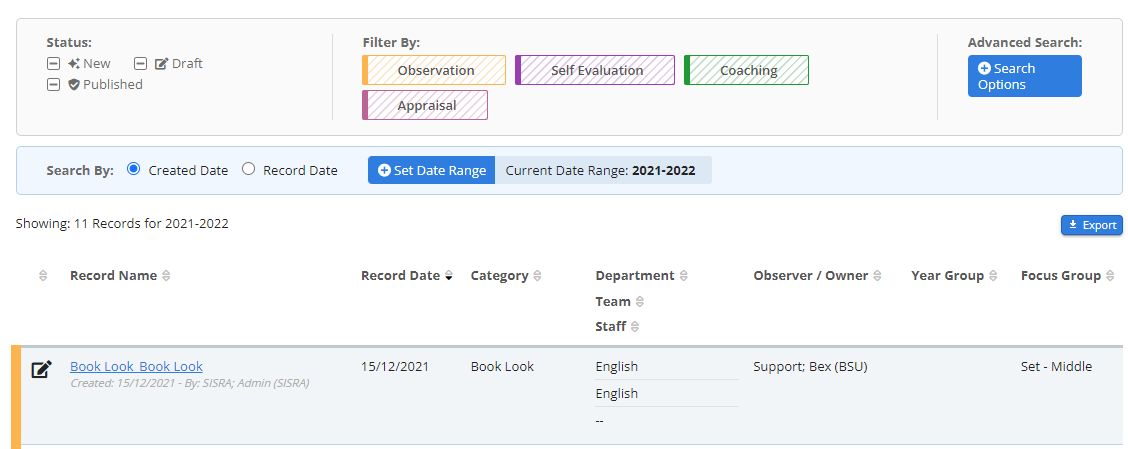Viewport: 1128px width, 449px height.
Task: Expand the Advanced Search Options
Action: tap(1024, 76)
